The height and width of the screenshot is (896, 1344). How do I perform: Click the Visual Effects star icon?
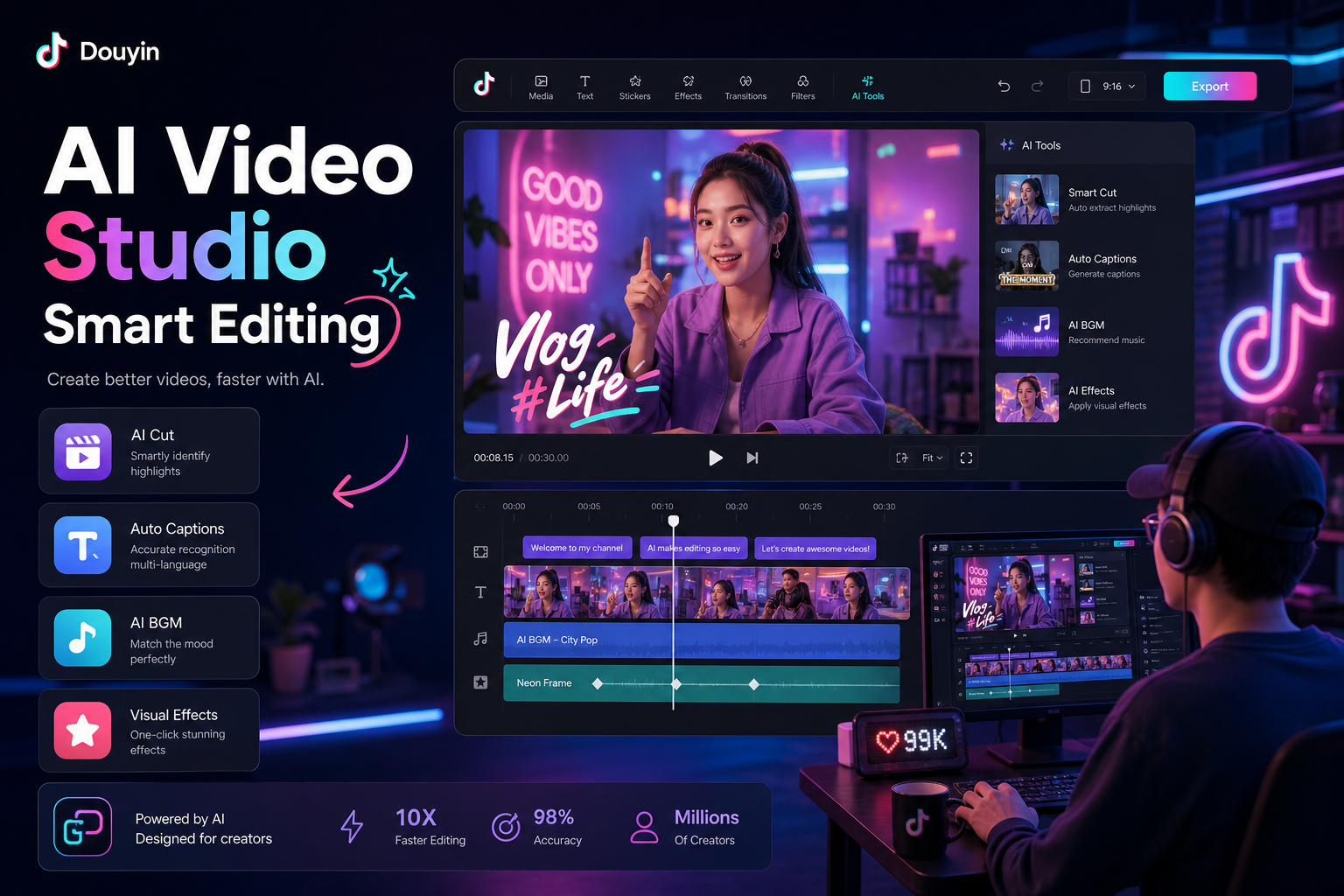tap(83, 731)
